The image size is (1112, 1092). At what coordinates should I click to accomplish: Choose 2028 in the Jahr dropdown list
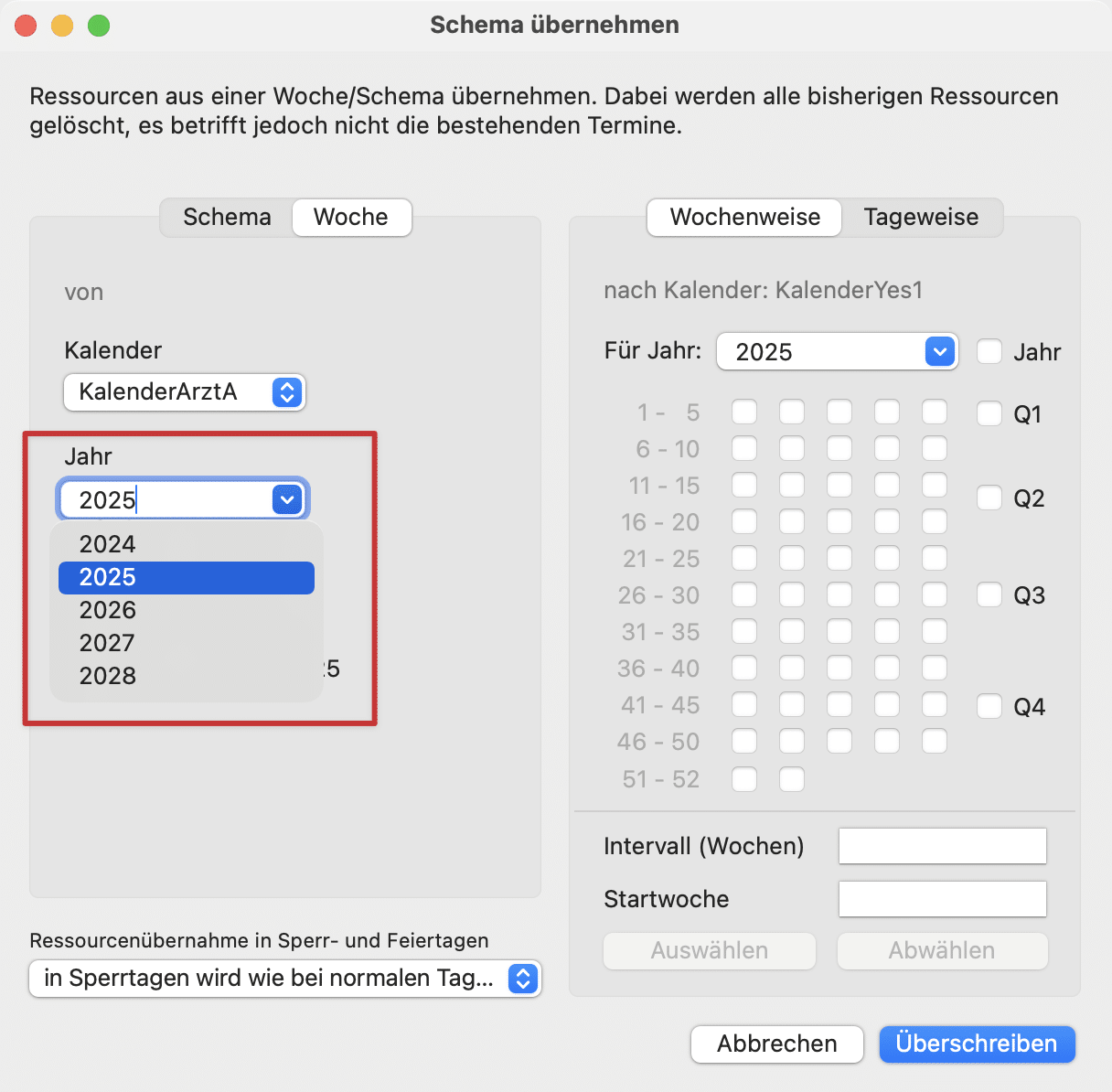[x=108, y=676]
